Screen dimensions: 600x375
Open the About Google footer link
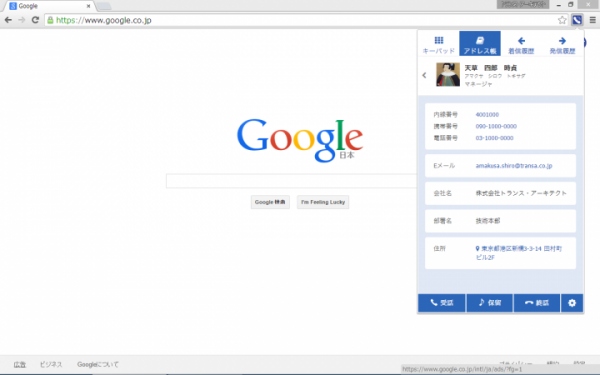(98, 364)
